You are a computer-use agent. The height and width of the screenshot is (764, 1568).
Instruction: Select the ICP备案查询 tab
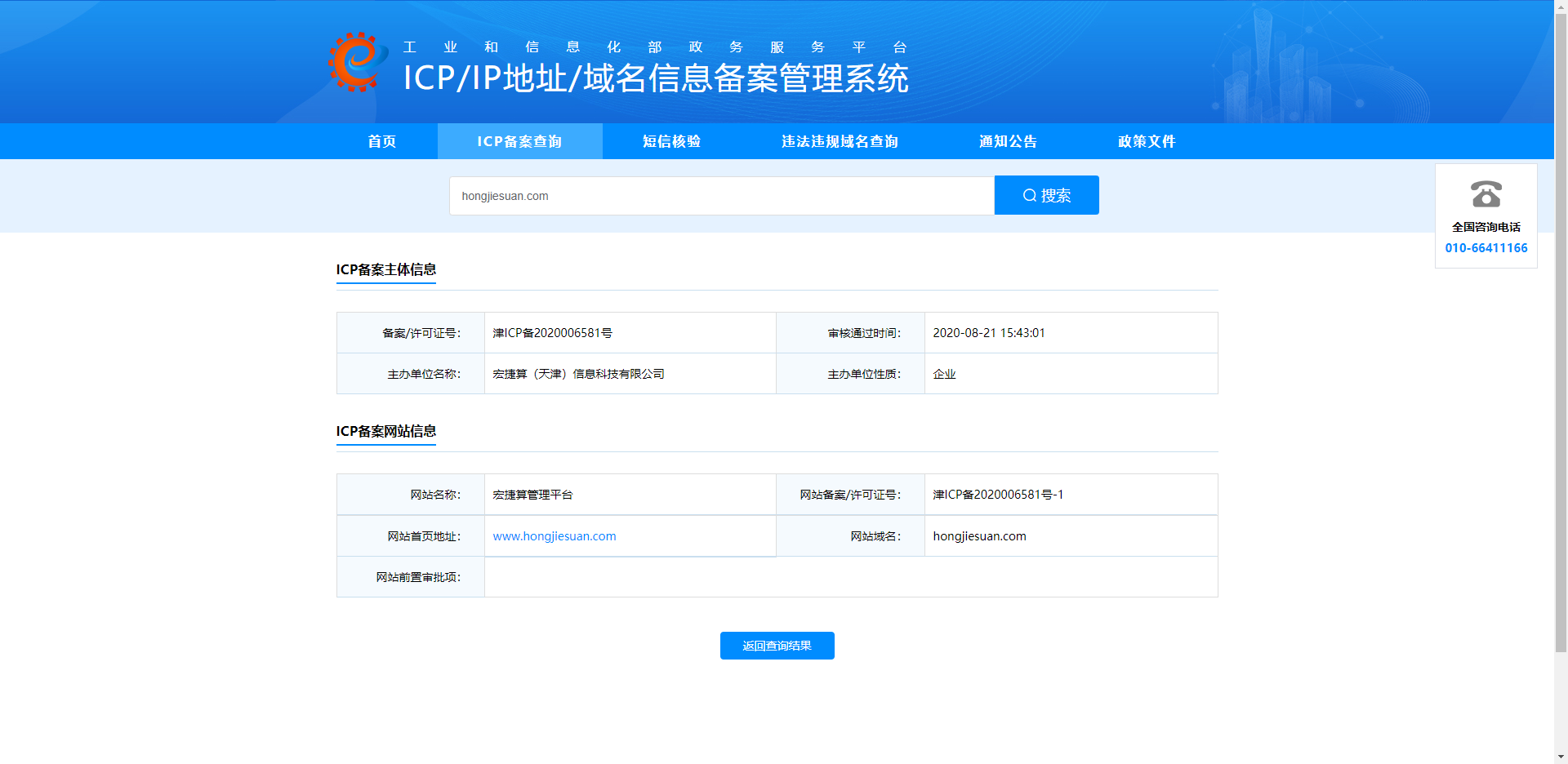[x=520, y=141]
